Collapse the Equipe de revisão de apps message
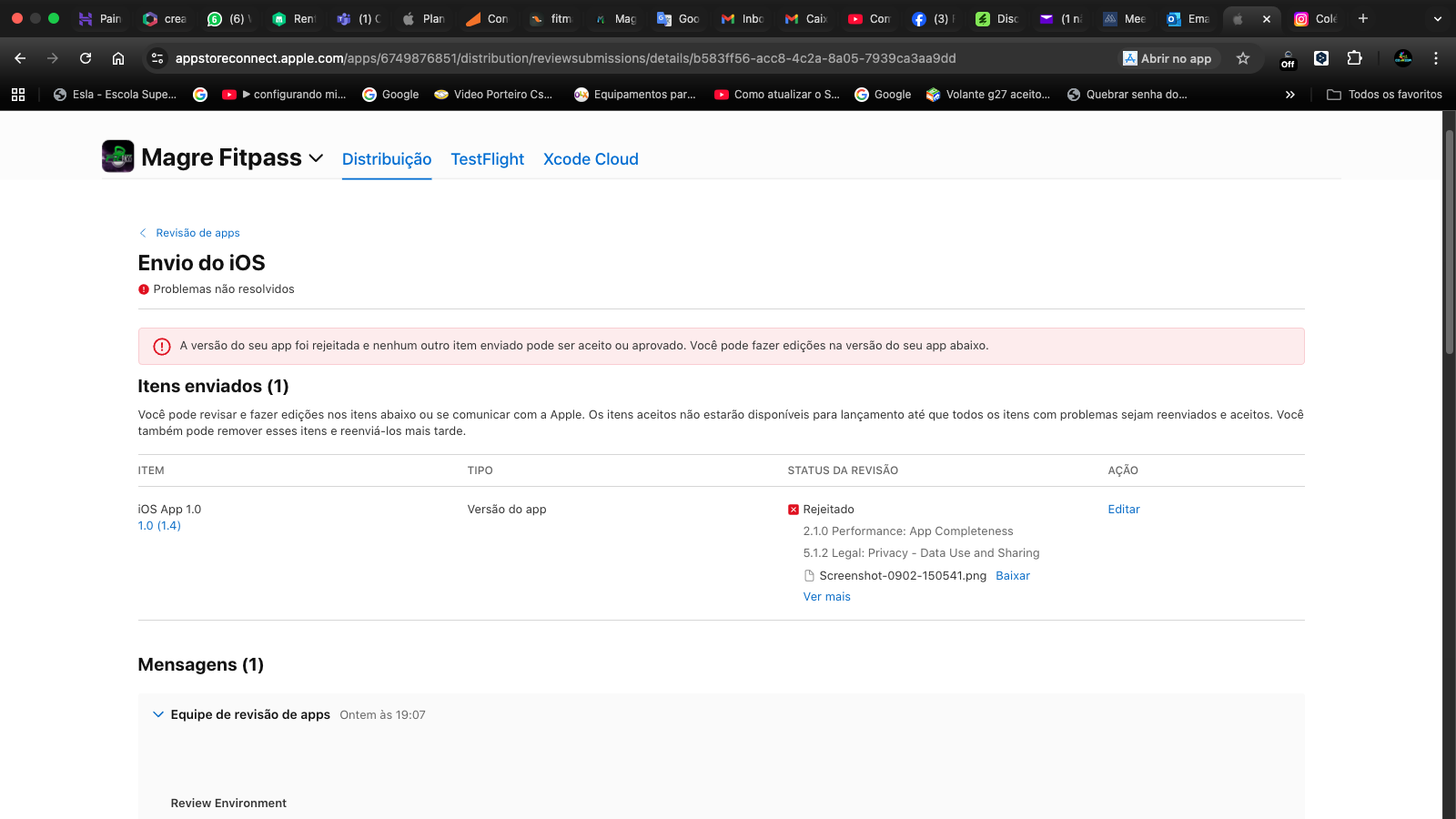Screen dimensions: 1456x819 point(158,715)
